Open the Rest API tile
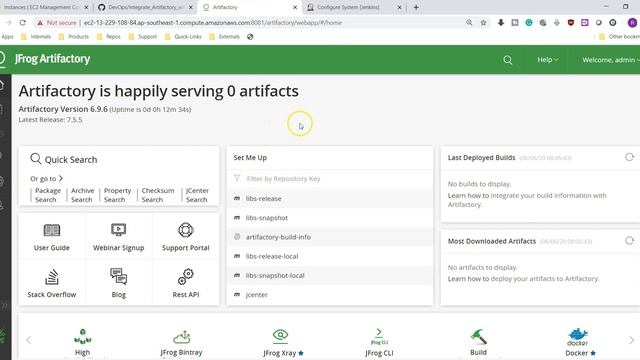The width and height of the screenshot is (640, 360). (185, 283)
